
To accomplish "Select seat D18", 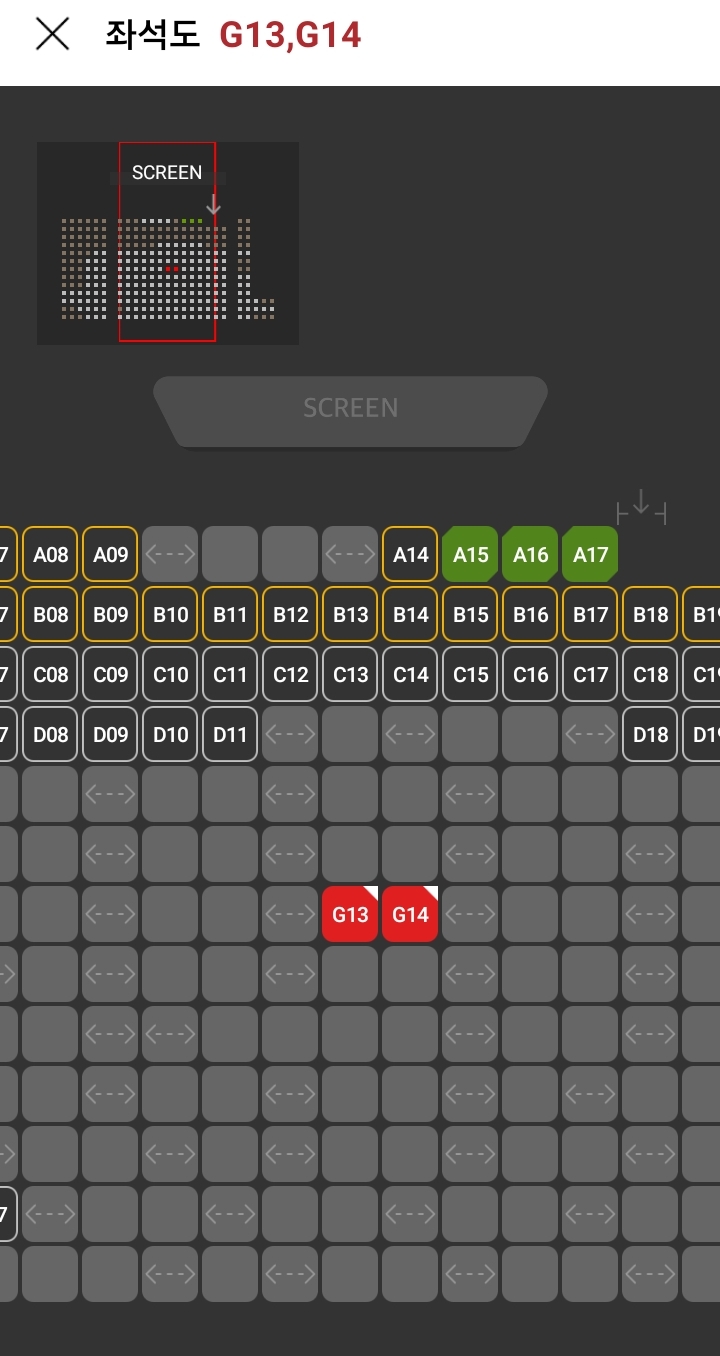I will tap(650, 734).
